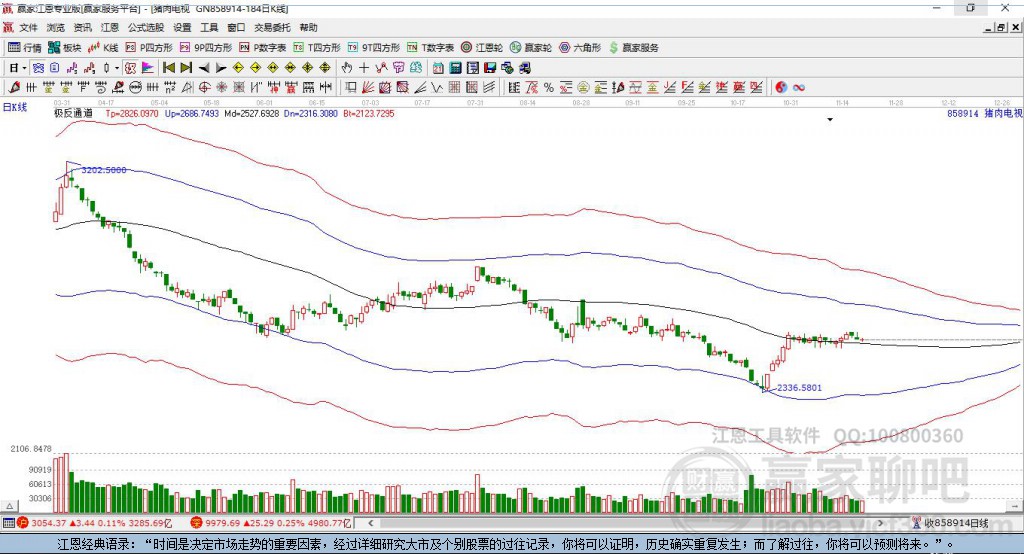Expand the small black triangle above chart
Viewport: 1024px width, 554px height.
pyautogui.click(x=830, y=120)
